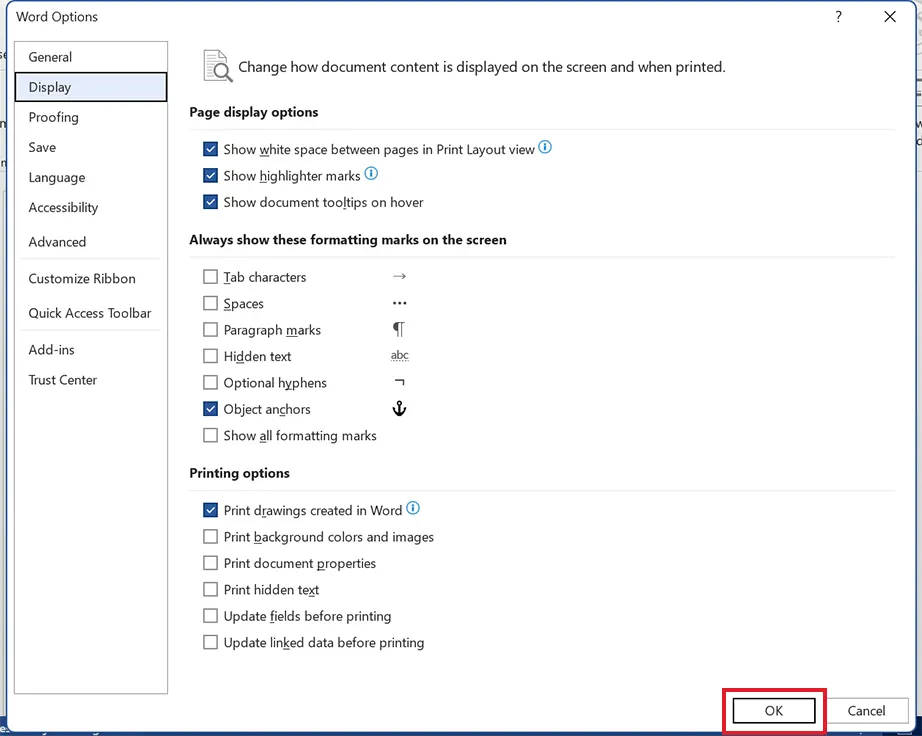Toggle Show highlighter marks checkbox
The image size is (922, 736).
click(x=211, y=176)
